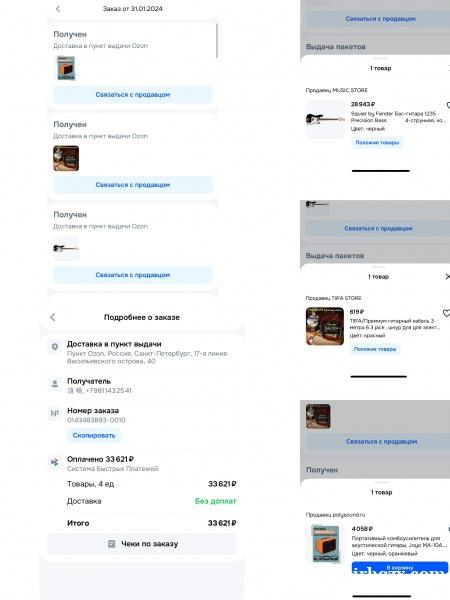Image resolution: width=450 pixels, height=600 pixels.
Task: Tap the recipient person icon
Action: point(55,383)
